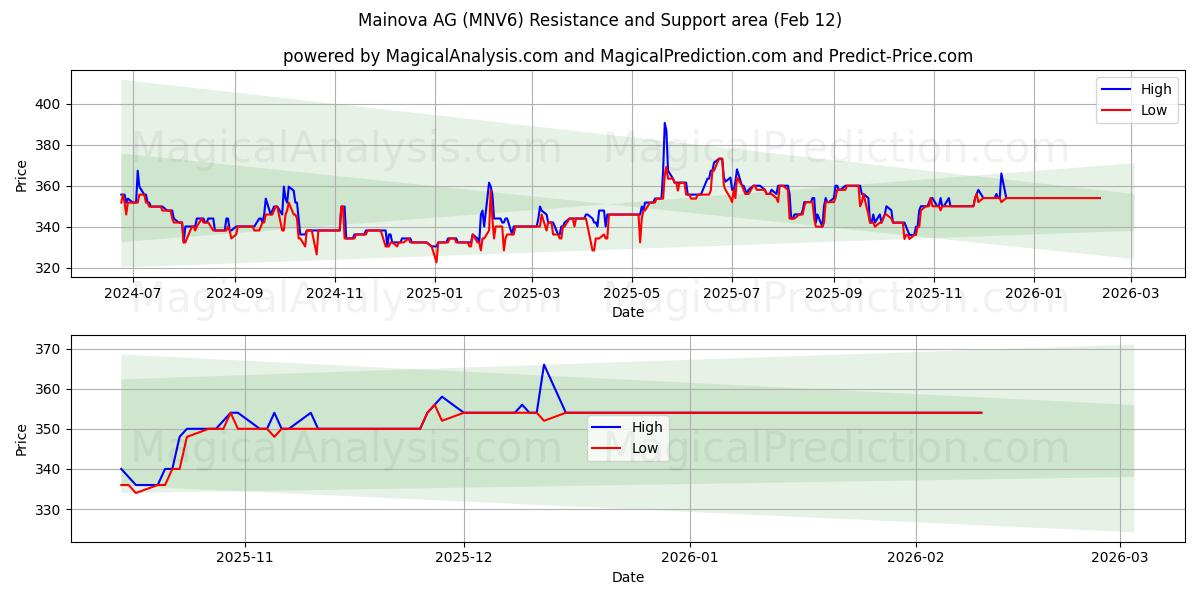Click the '2026-02' x-axis label in bottom chart

(917, 558)
